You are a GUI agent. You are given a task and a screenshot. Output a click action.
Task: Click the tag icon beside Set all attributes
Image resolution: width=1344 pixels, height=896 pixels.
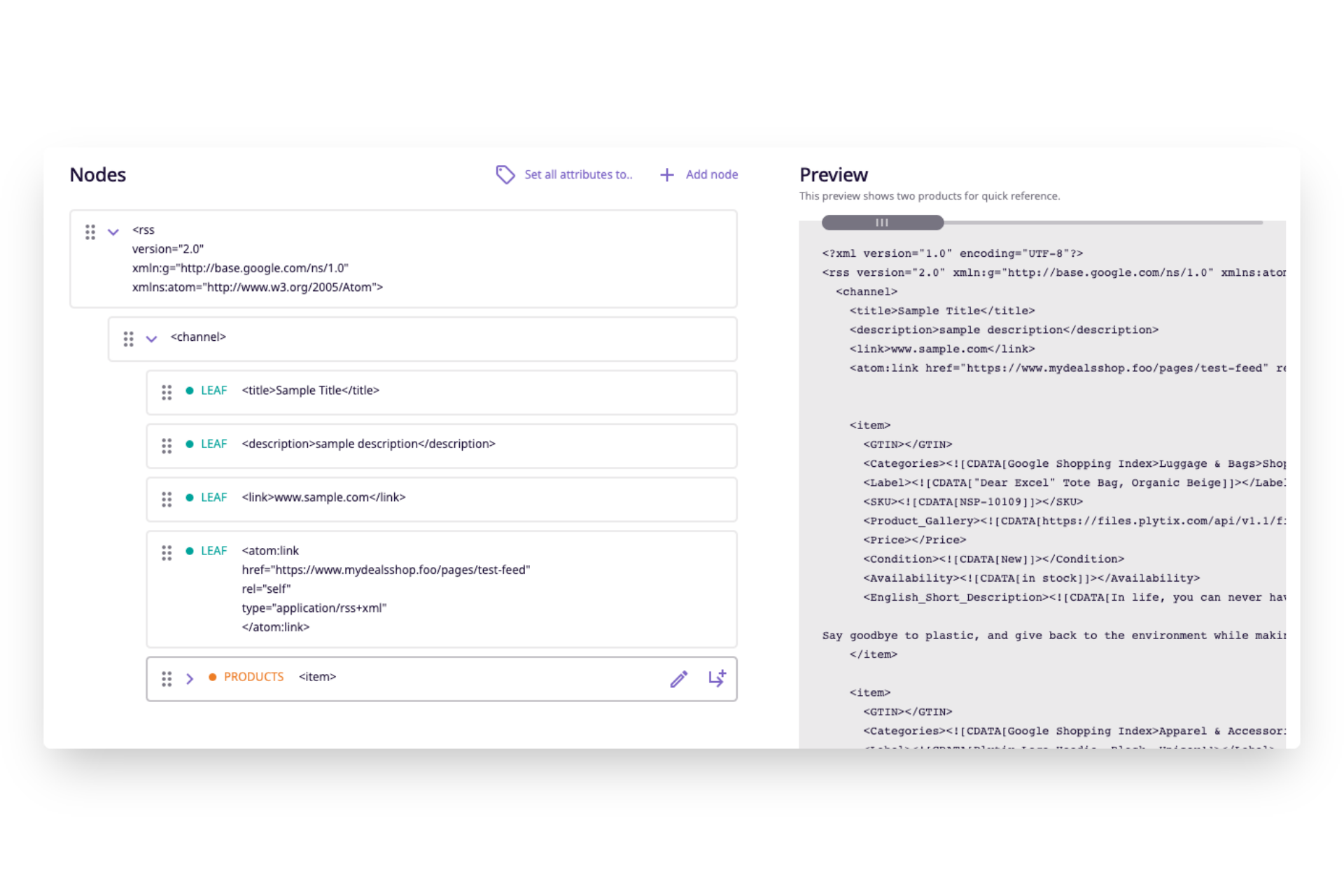[505, 174]
